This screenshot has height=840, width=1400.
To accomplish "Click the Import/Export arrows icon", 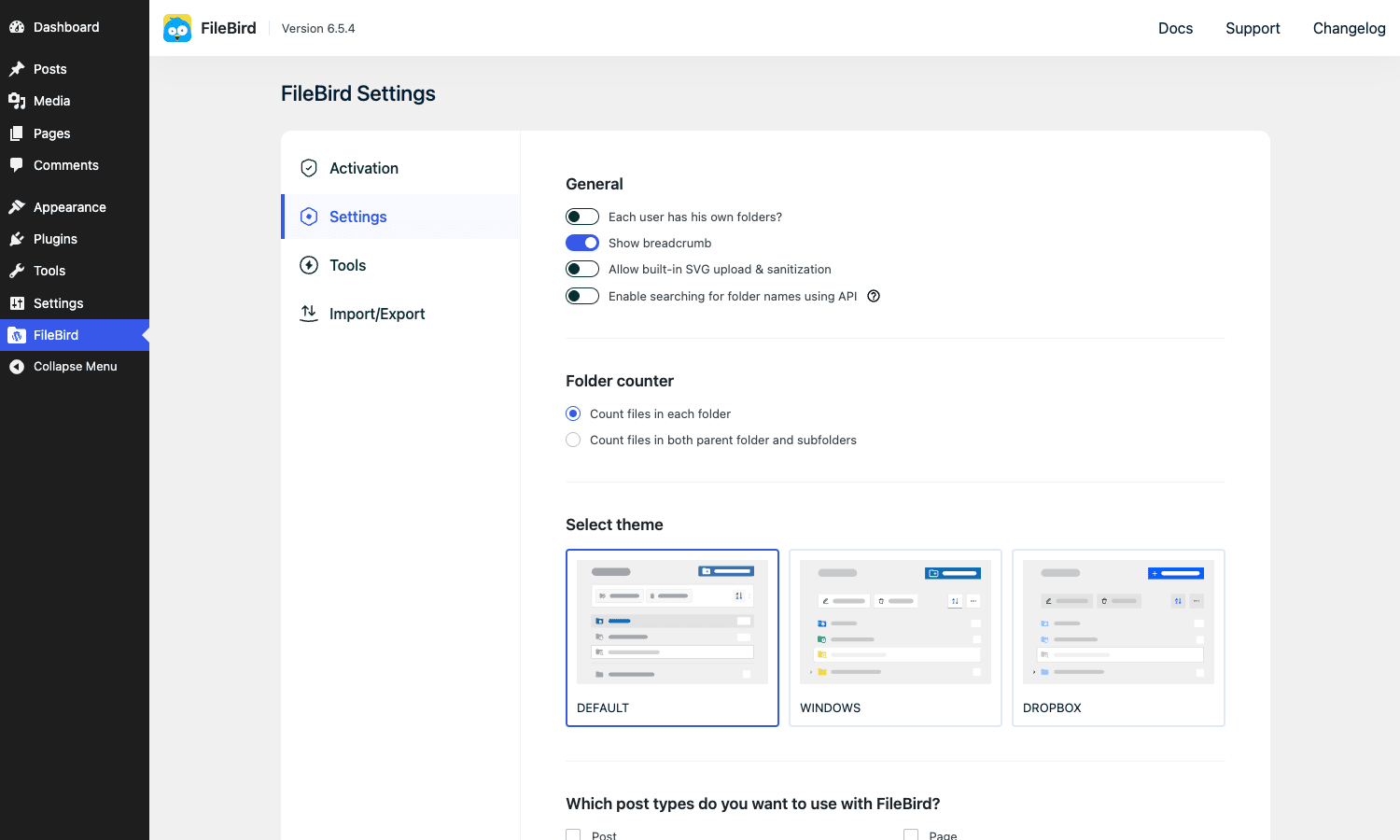I will [x=309, y=314].
